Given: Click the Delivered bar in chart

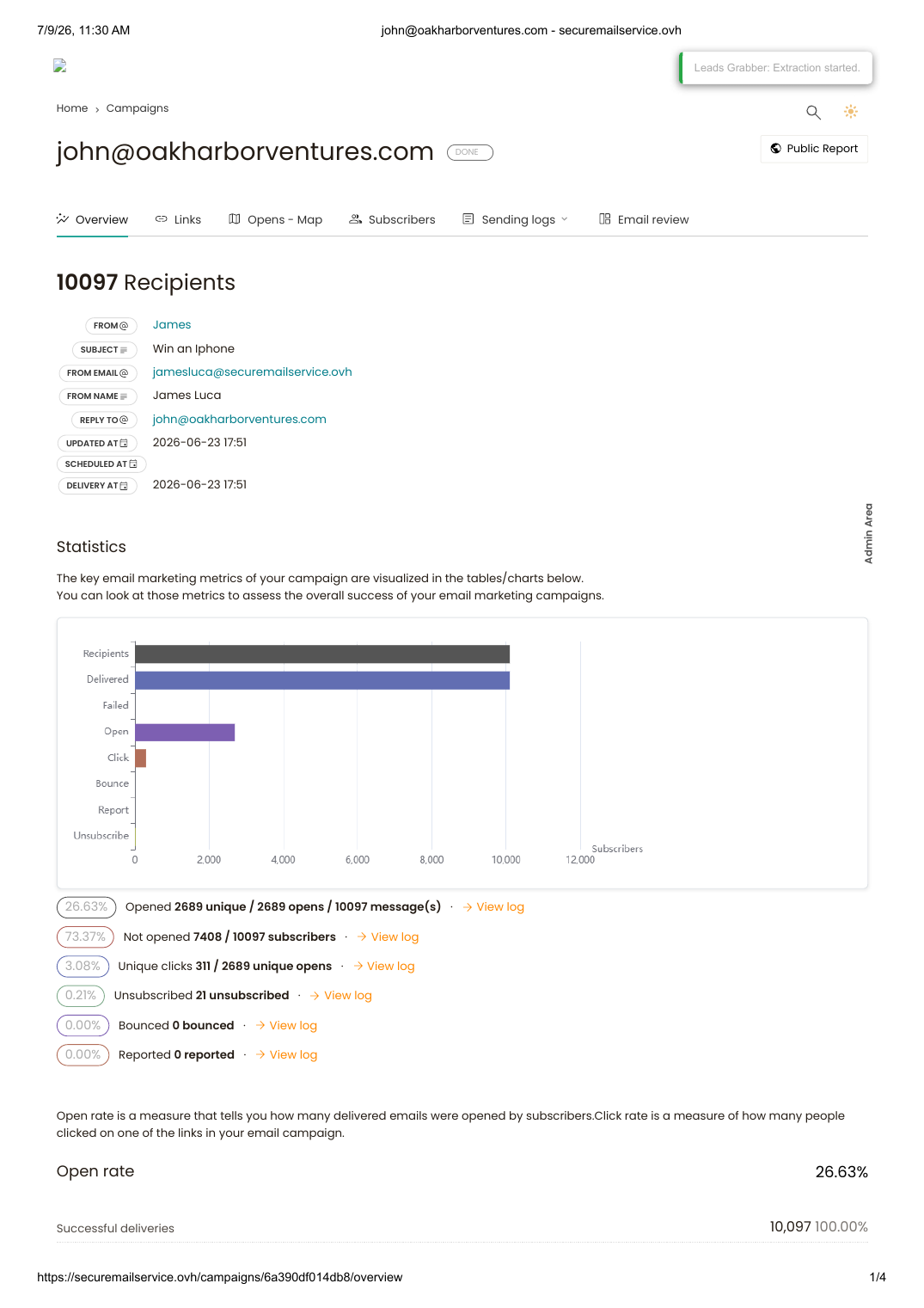Looking at the screenshot, I should pos(322,680).
